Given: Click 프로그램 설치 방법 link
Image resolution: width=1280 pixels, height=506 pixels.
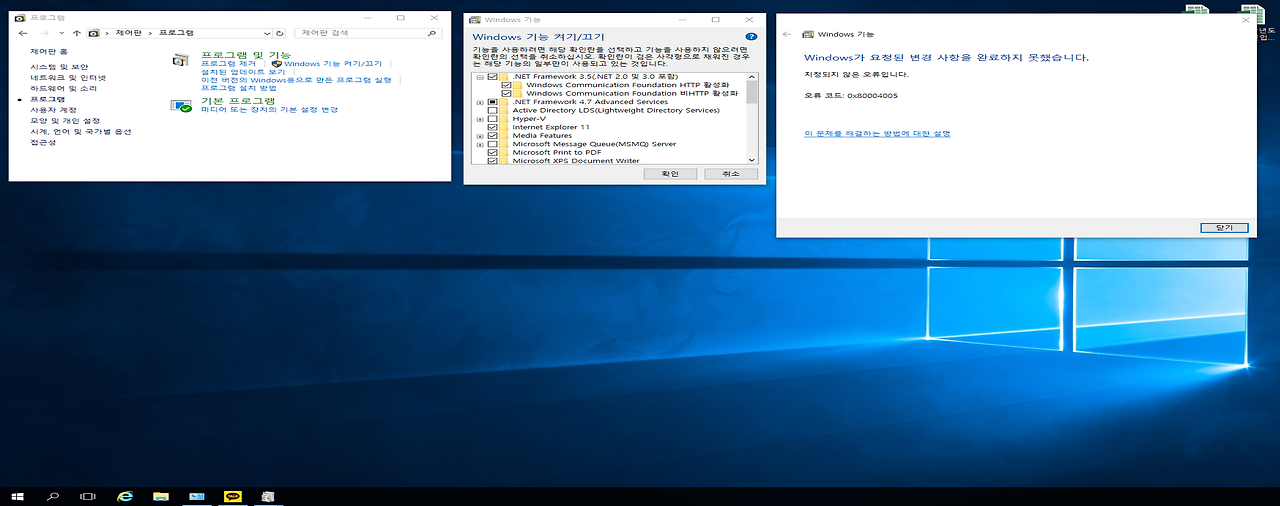Looking at the screenshot, I should [239, 88].
